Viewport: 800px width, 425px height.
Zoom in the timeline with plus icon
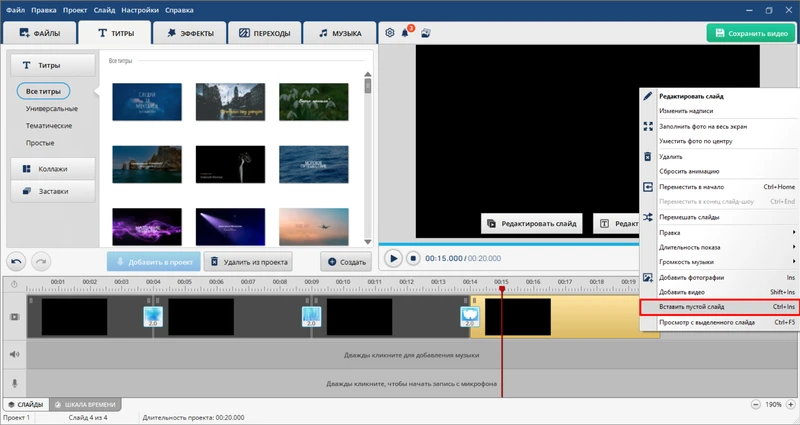[x=790, y=404]
